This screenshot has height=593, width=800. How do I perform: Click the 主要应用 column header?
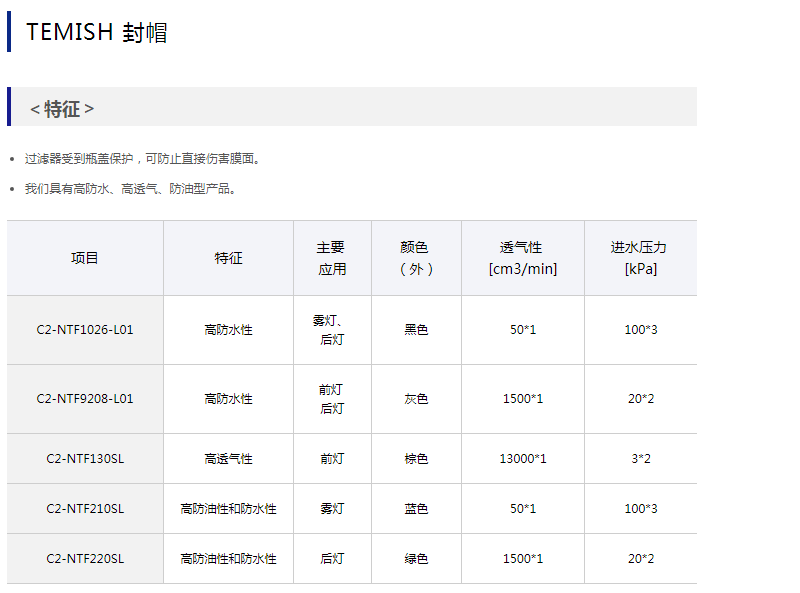tap(331, 258)
